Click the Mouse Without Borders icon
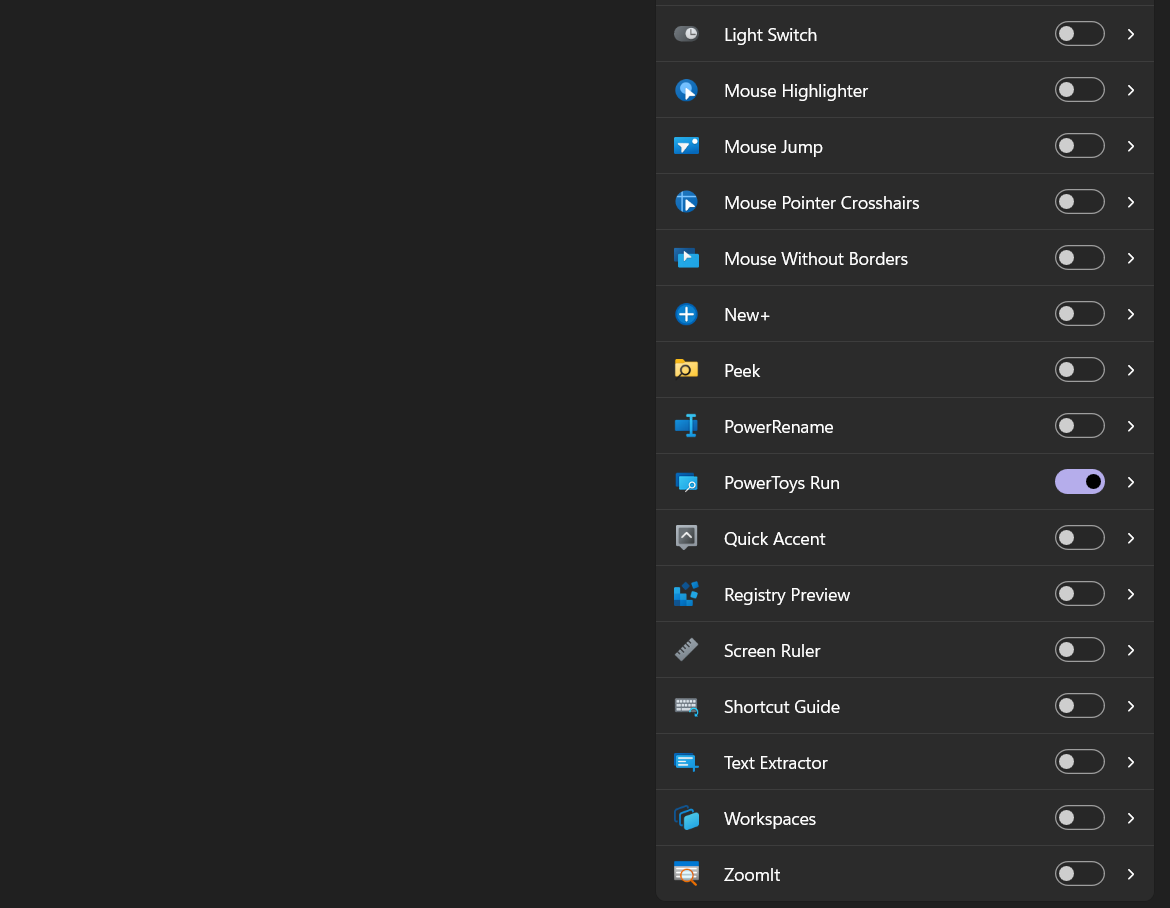The width and height of the screenshot is (1170, 908). coord(686,258)
